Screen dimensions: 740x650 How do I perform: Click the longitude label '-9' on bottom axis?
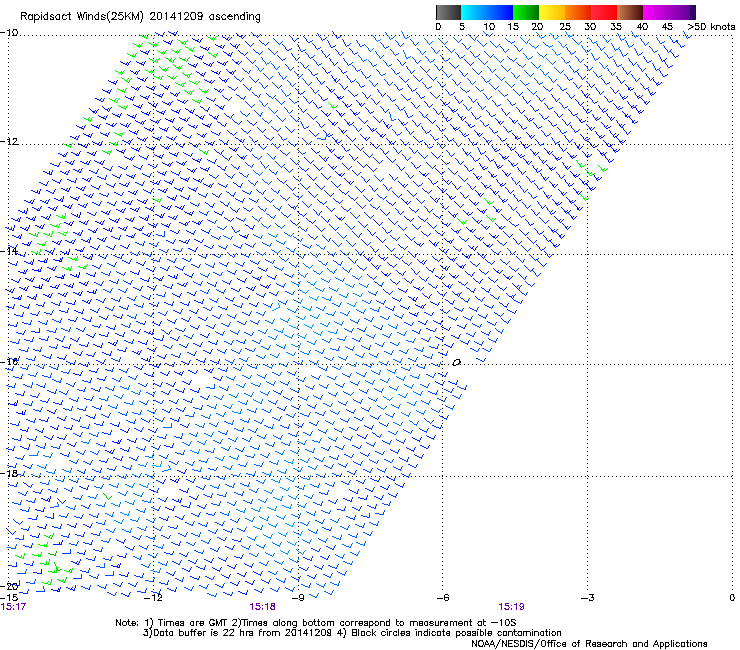click(x=298, y=598)
